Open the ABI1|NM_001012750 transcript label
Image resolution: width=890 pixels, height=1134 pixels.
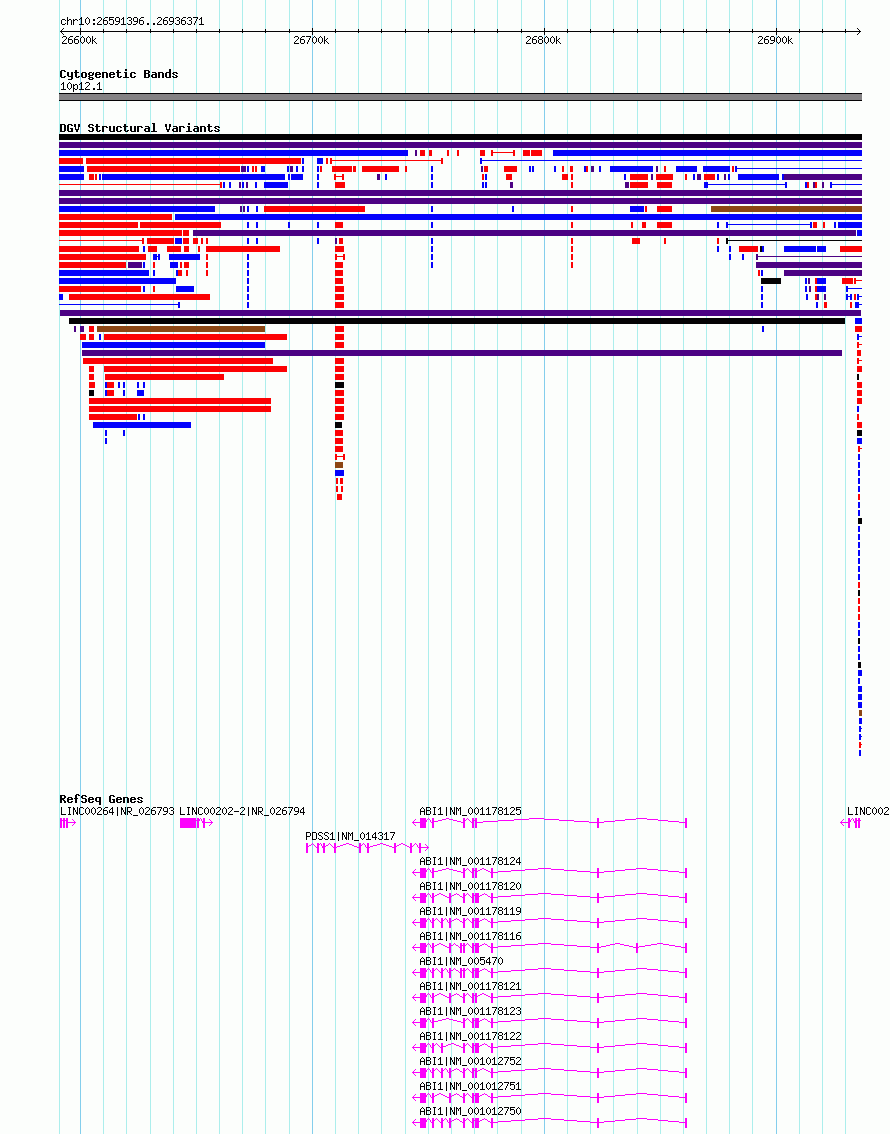coord(470,1111)
